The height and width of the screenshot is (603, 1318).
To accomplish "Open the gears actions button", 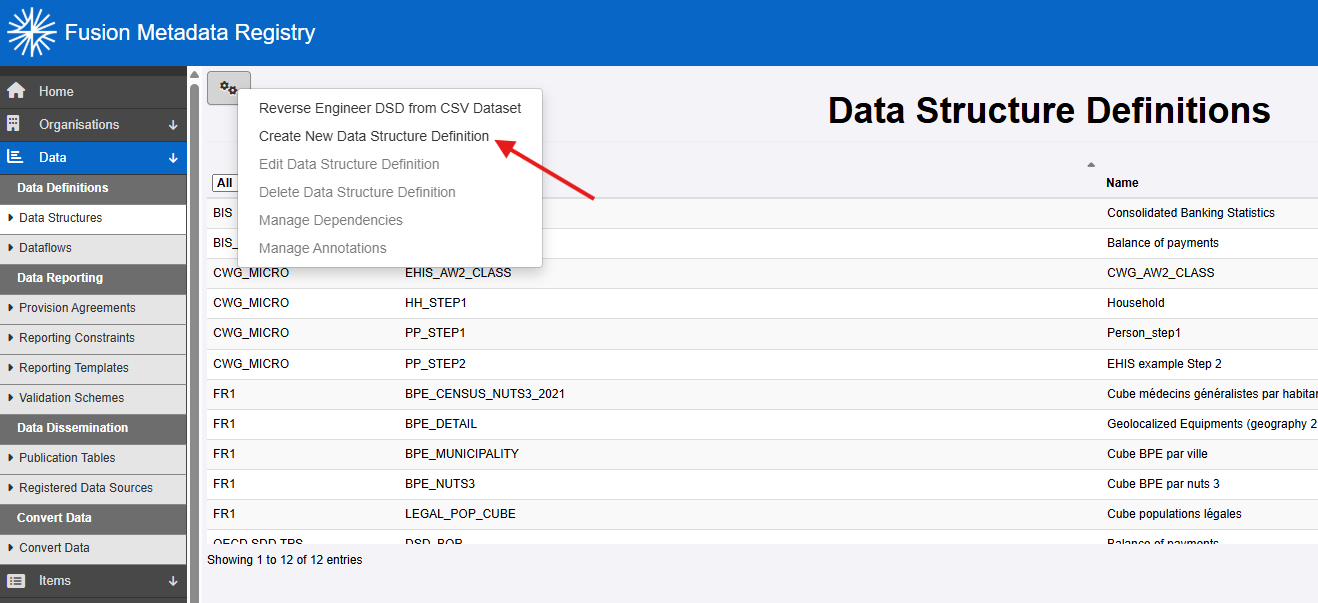I will 229,88.
